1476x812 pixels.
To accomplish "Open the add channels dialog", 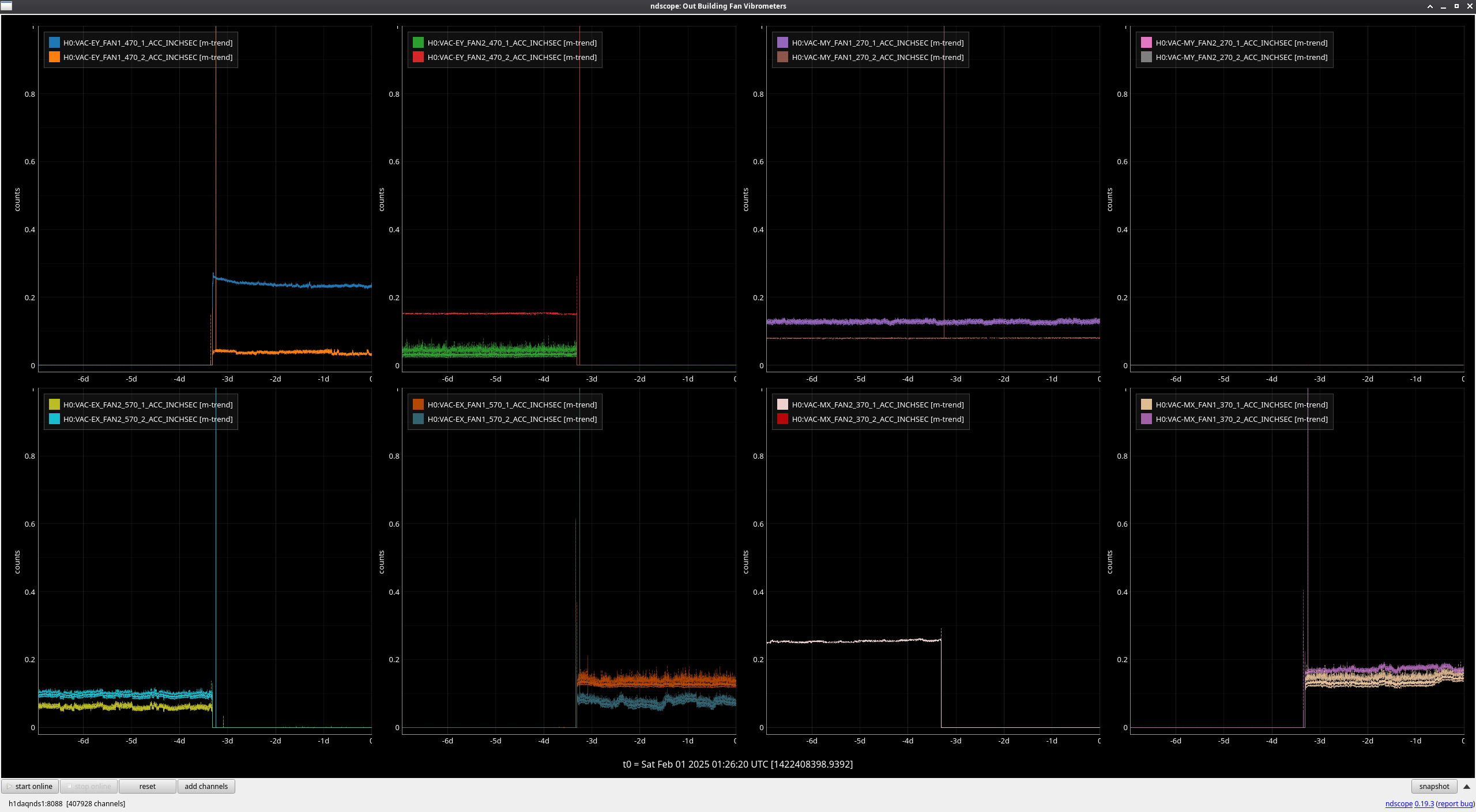I will pos(206,786).
